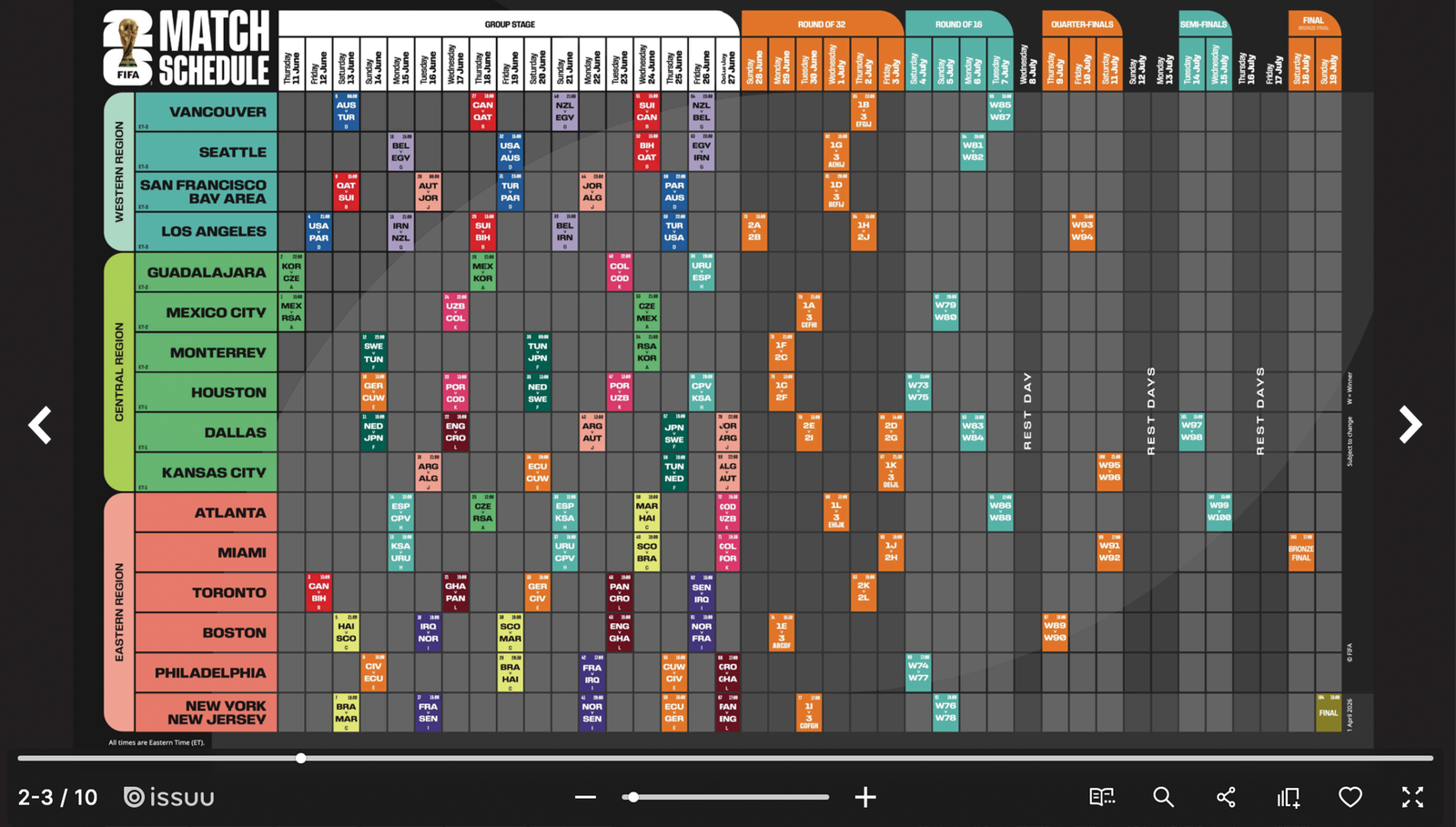Select the Quarter-Finals header tab
This screenshot has height=827, width=1456.
click(1082, 25)
